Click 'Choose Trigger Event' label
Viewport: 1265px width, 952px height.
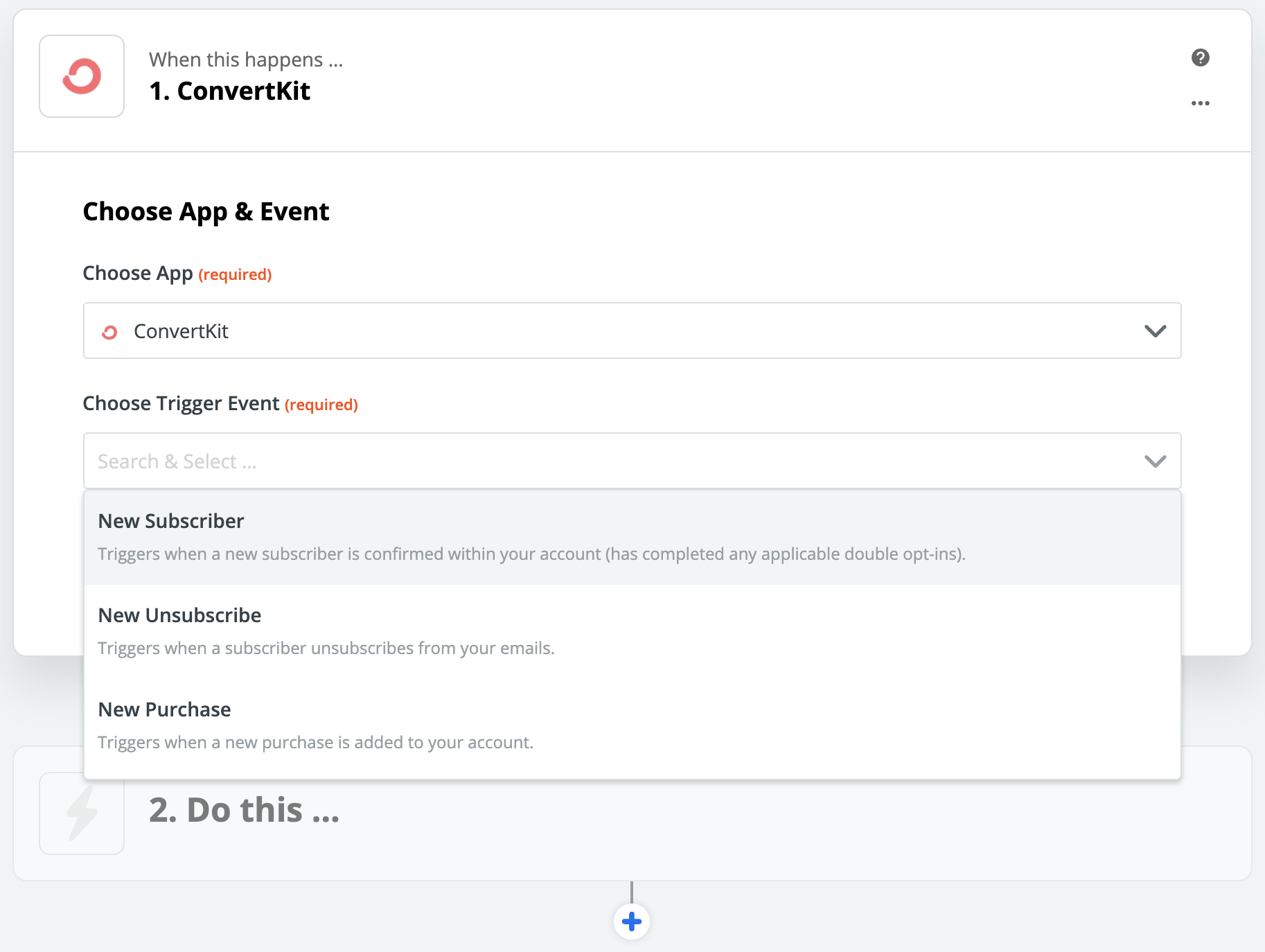point(181,403)
